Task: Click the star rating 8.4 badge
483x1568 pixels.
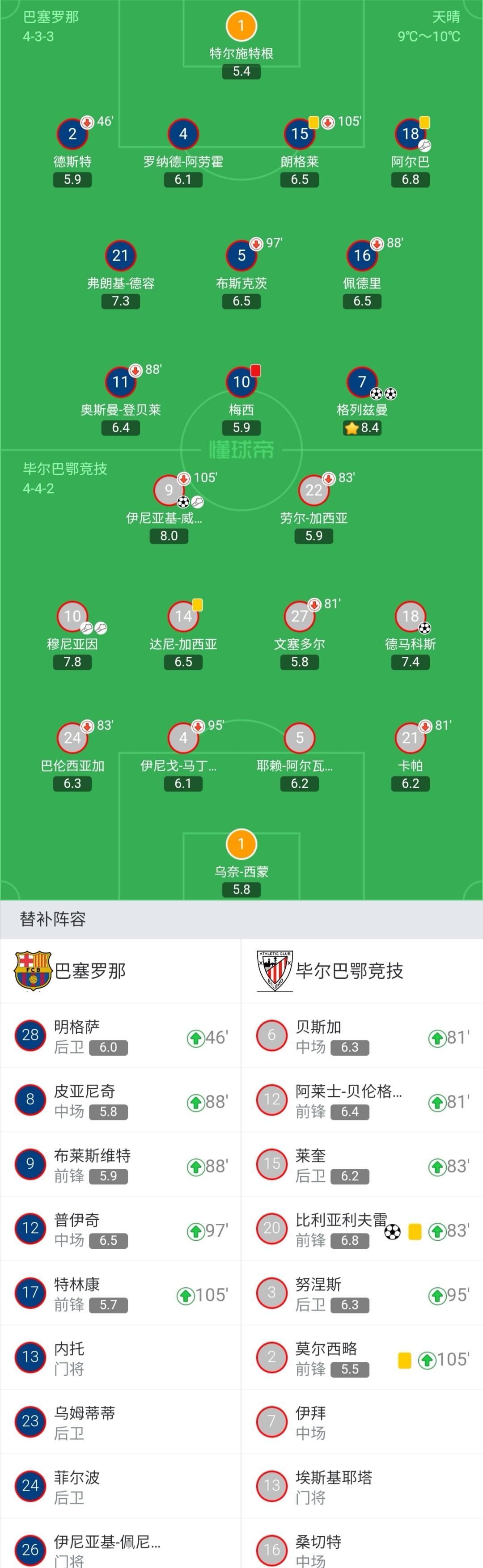Action: click(x=362, y=427)
